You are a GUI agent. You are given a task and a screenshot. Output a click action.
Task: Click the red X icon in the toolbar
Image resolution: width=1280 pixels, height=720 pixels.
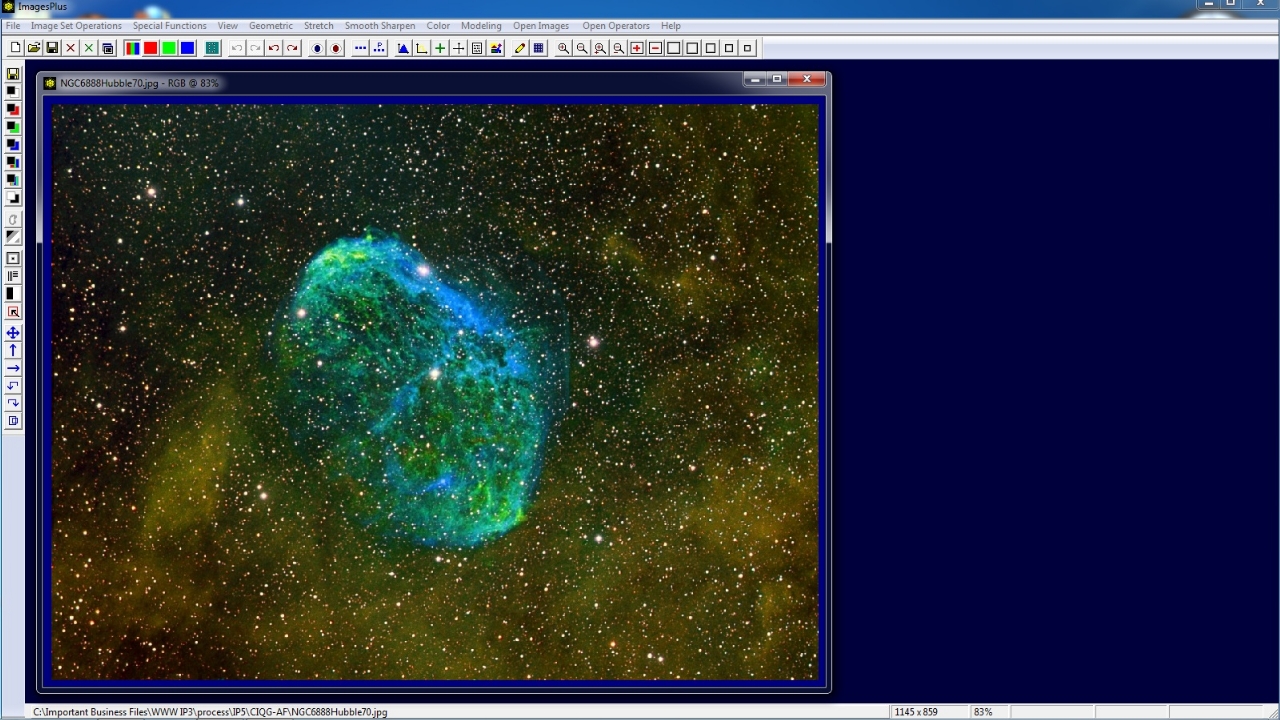pyautogui.click(x=71, y=48)
